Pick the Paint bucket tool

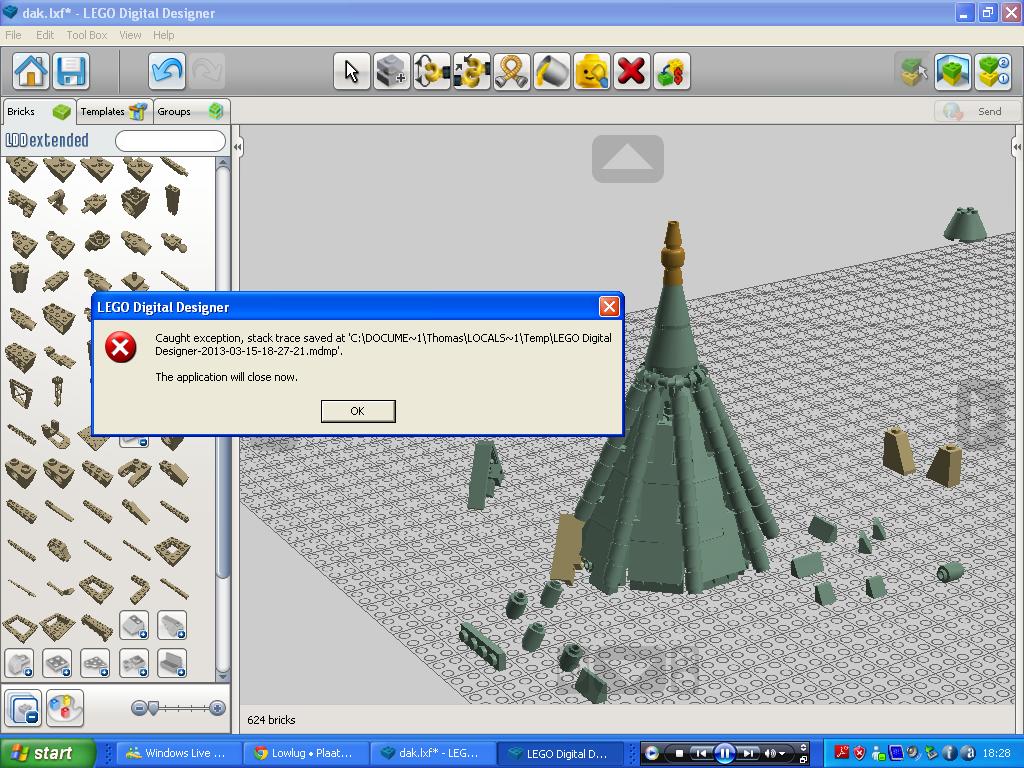tap(552, 71)
